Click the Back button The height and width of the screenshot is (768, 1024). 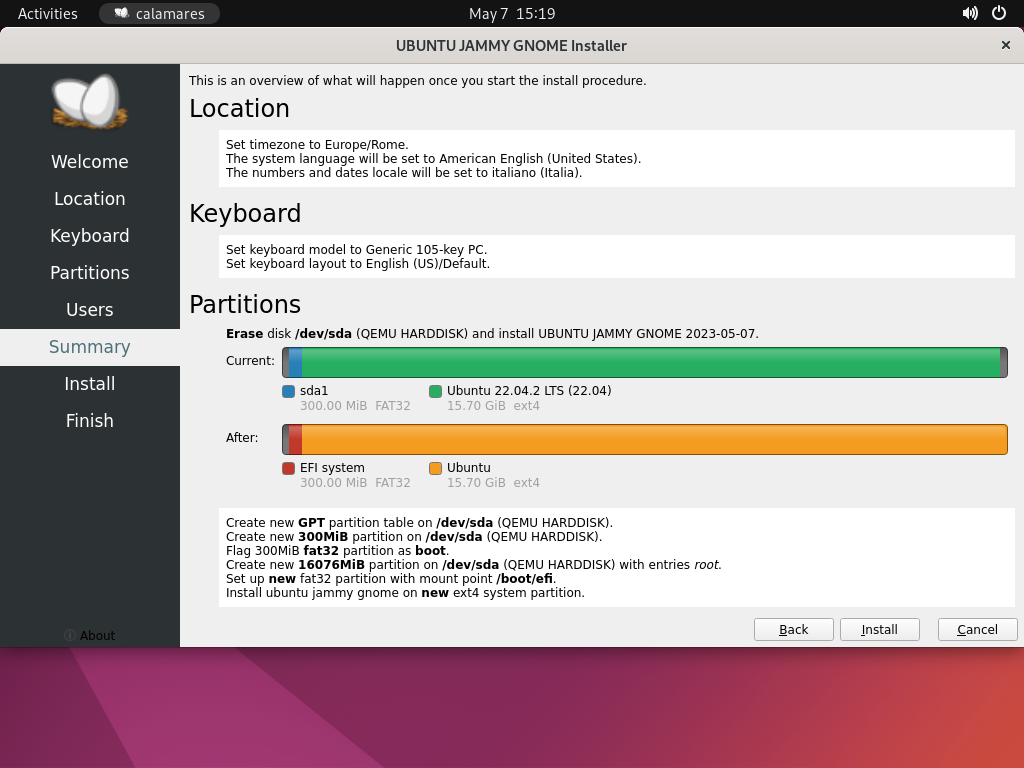coord(793,629)
